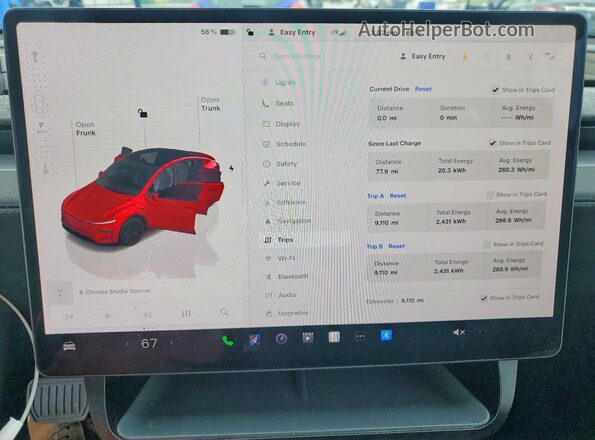Tap the Bluetooth icon in the settings header
Viewport: 595px width, 440px height.
[530, 57]
